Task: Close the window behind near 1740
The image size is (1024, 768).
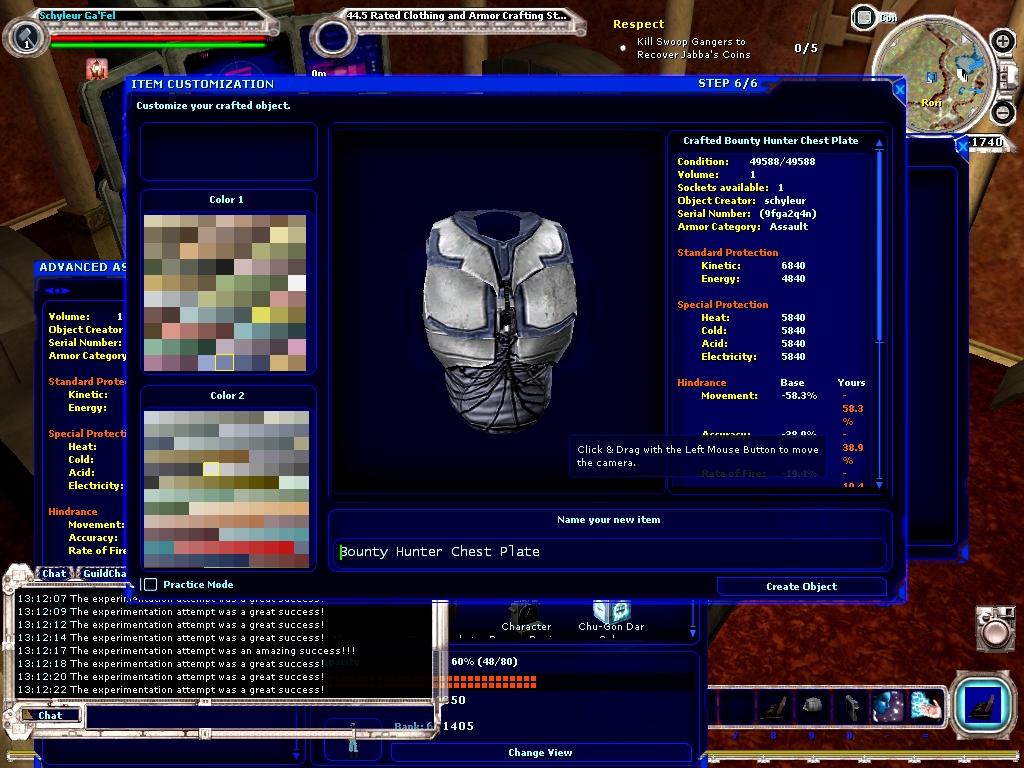Action: coord(961,146)
